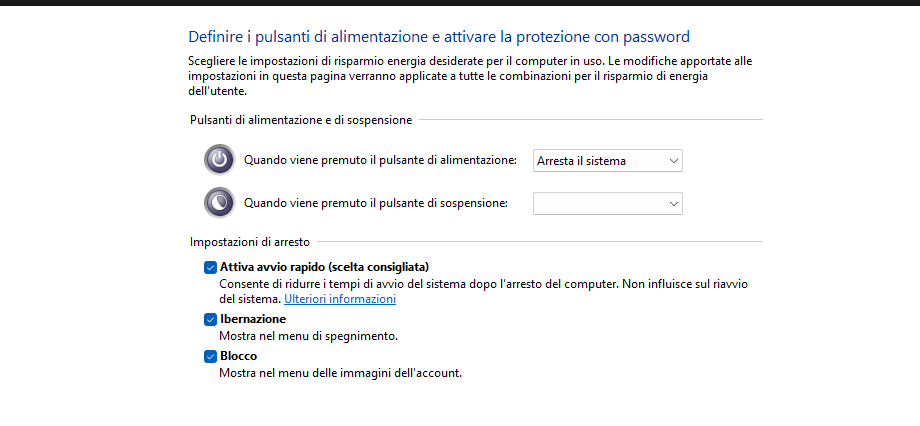Click the pulsante di sospensione setting label

[376, 203]
